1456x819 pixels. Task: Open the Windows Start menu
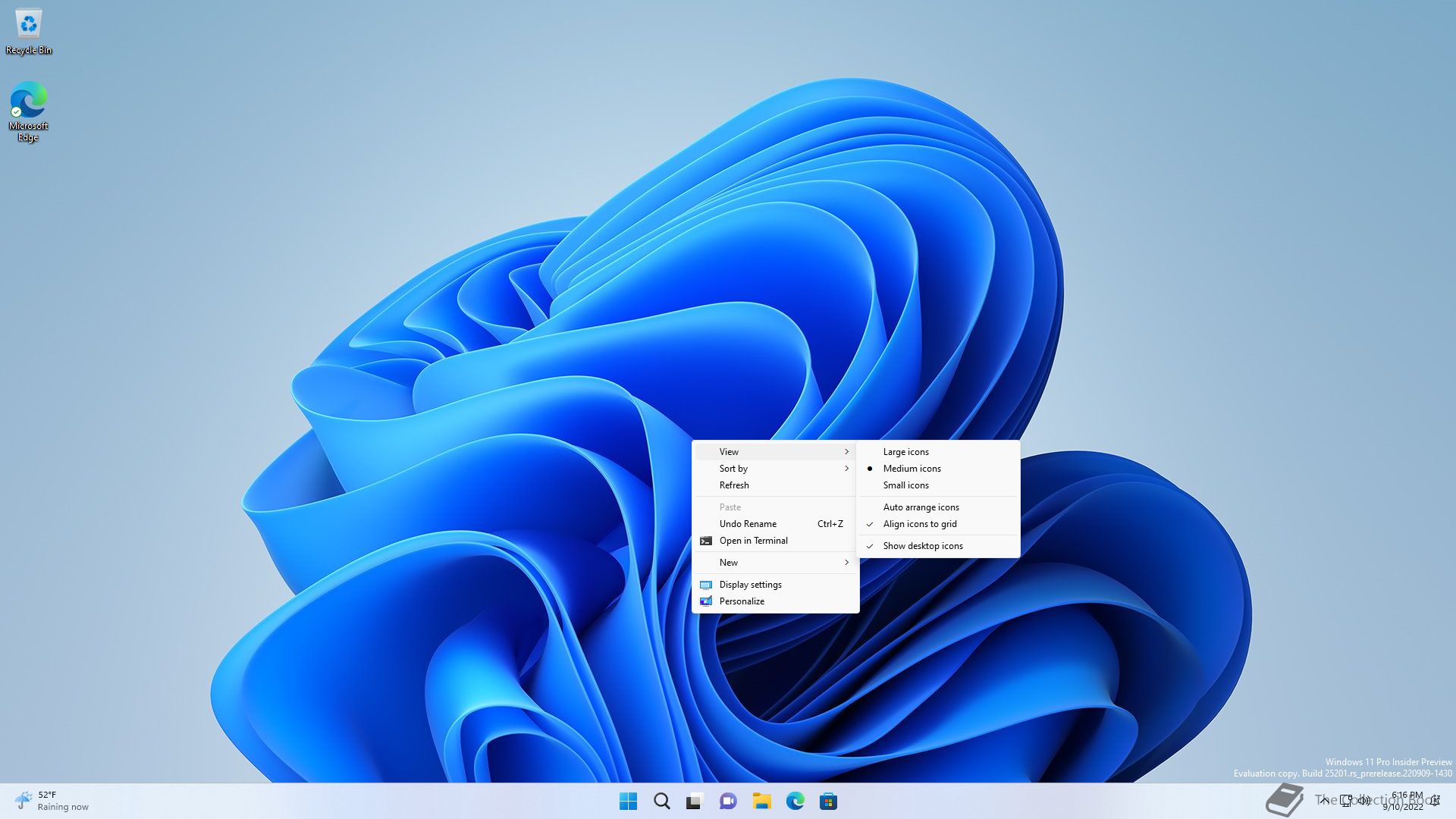coord(628,801)
